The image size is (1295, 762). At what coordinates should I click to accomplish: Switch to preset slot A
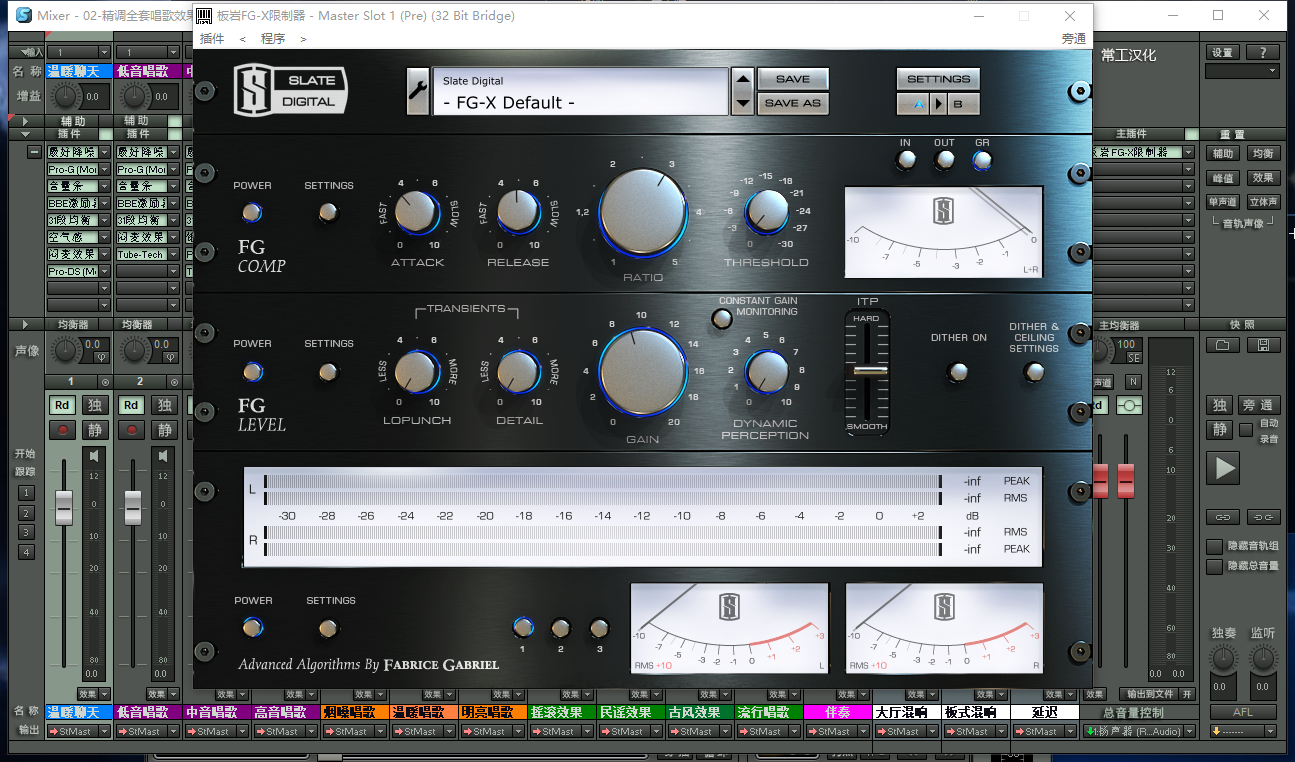click(913, 104)
